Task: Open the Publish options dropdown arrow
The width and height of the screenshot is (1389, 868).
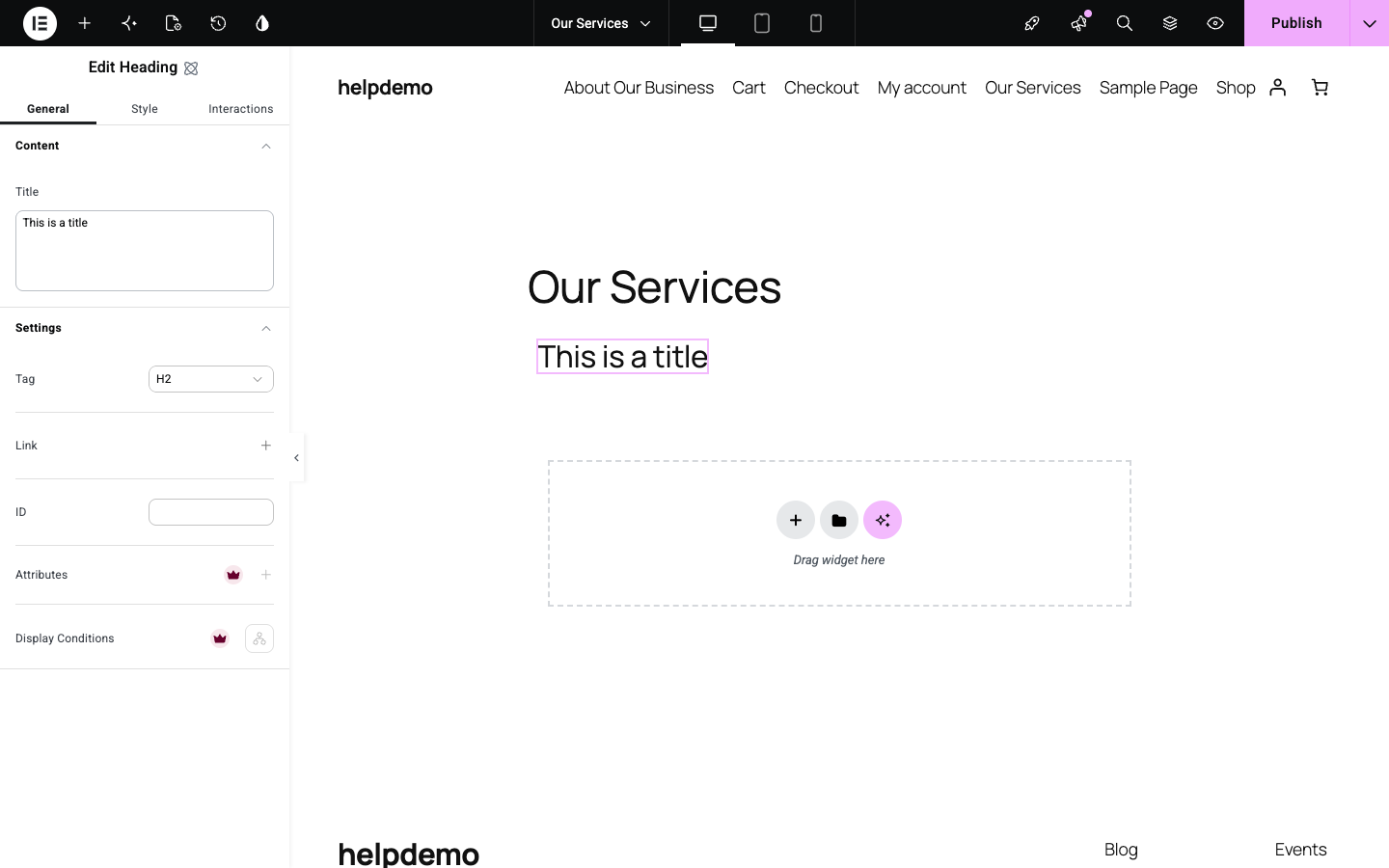Action: tap(1370, 23)
